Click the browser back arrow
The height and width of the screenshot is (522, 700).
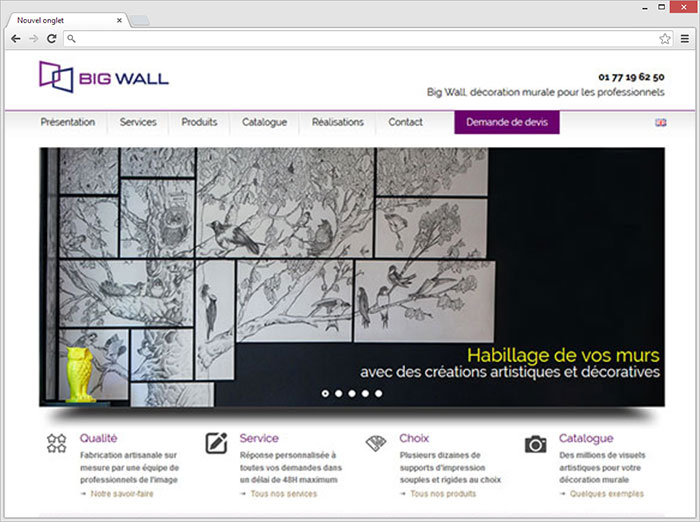pyautogui.click(x=15, y=39)
